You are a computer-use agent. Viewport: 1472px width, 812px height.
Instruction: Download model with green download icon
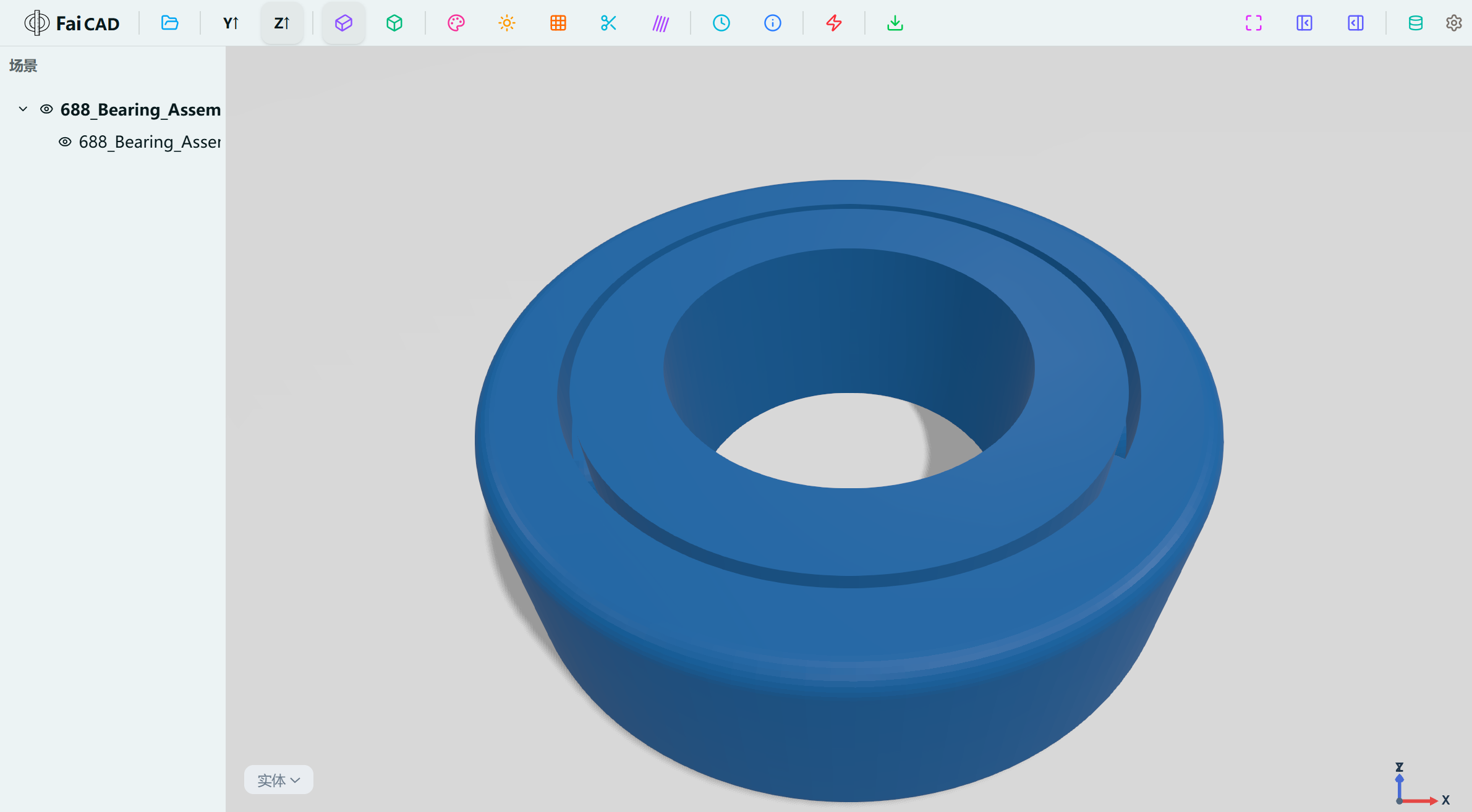[895, 23]
